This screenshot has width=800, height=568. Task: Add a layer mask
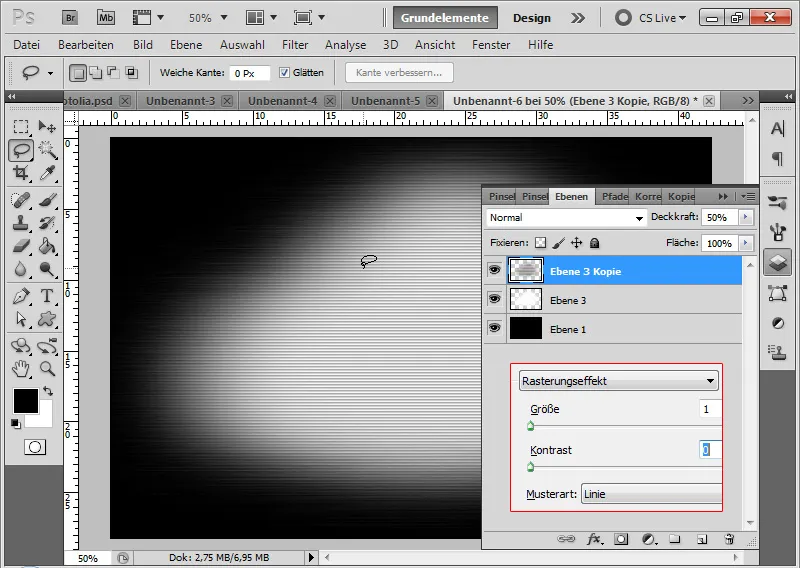click(x=621, y=539)
